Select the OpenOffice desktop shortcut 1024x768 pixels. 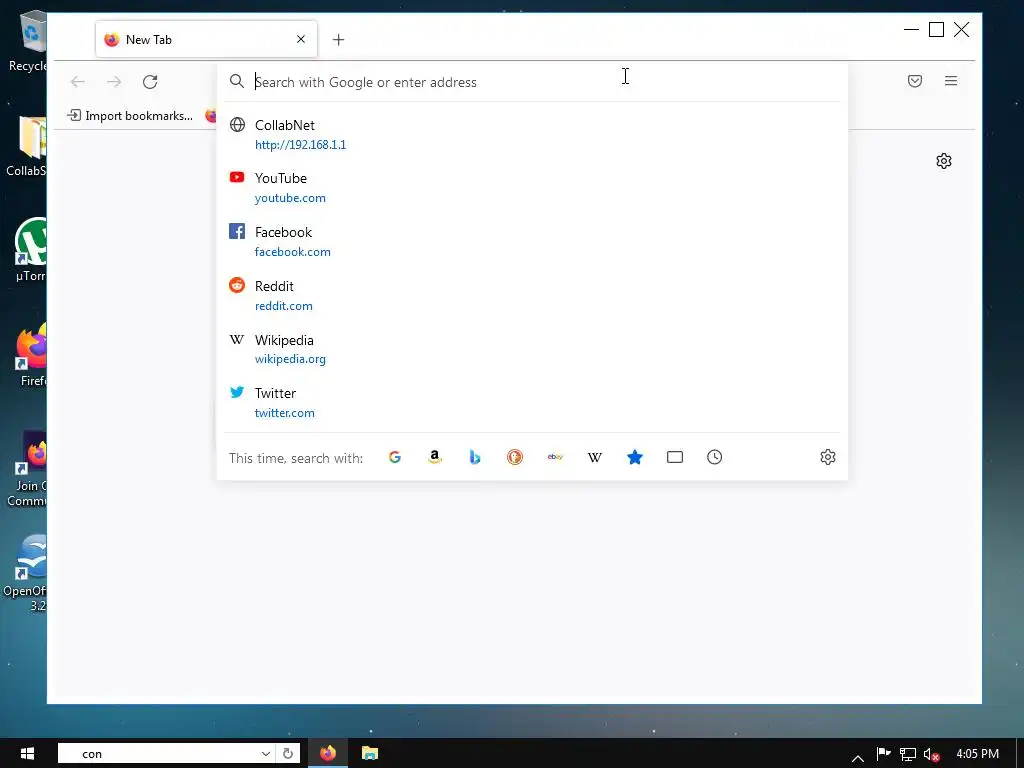pos(27,573)
